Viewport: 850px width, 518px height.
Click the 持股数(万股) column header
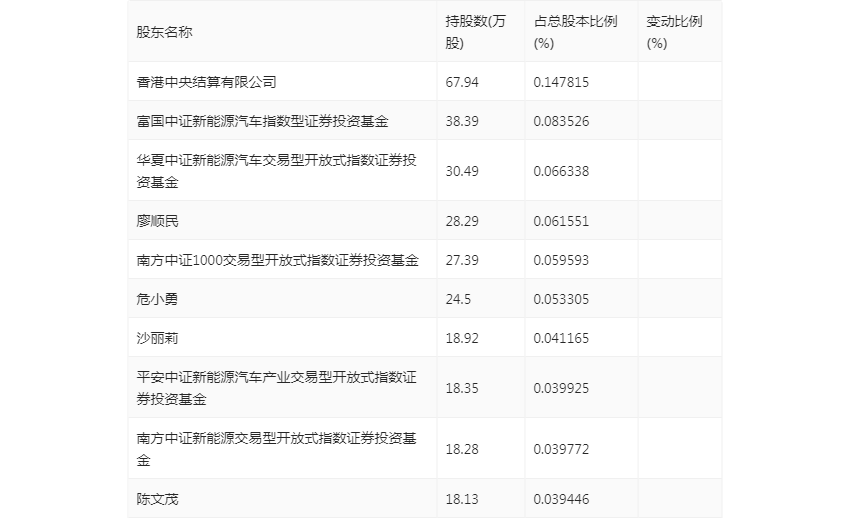click(x=475, y=32)
